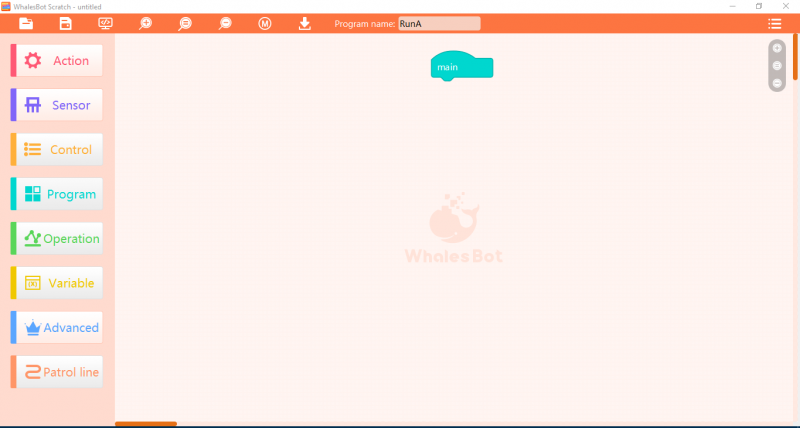Click the vertical scrollbar thumb on the canvas

pyautogui.click(x=795, y=57)
